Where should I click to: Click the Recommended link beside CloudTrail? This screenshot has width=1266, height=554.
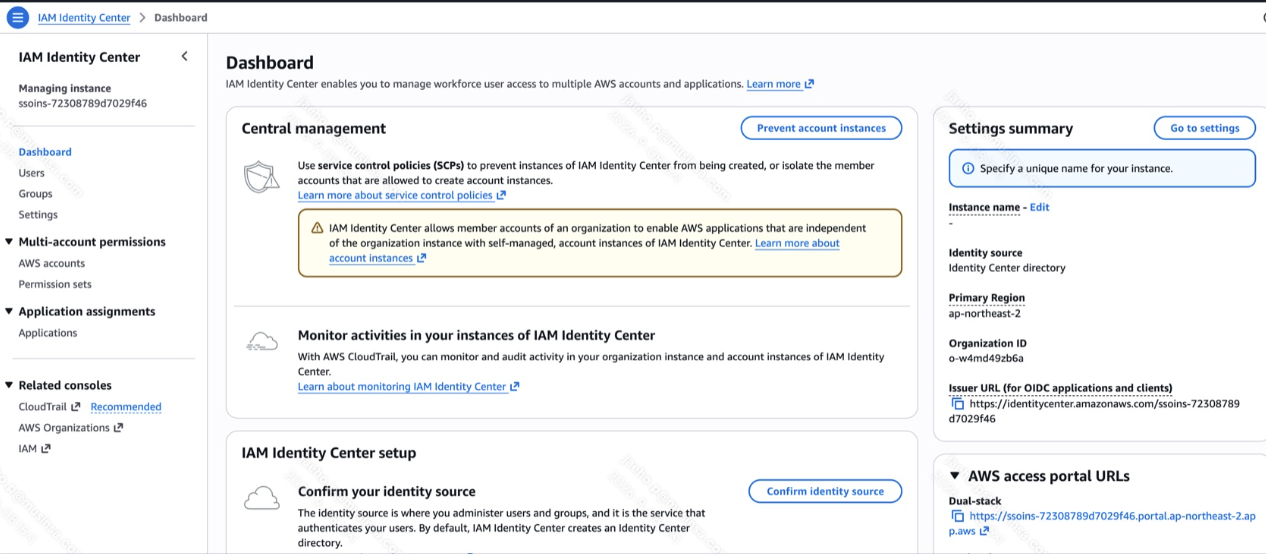[126, 407]
